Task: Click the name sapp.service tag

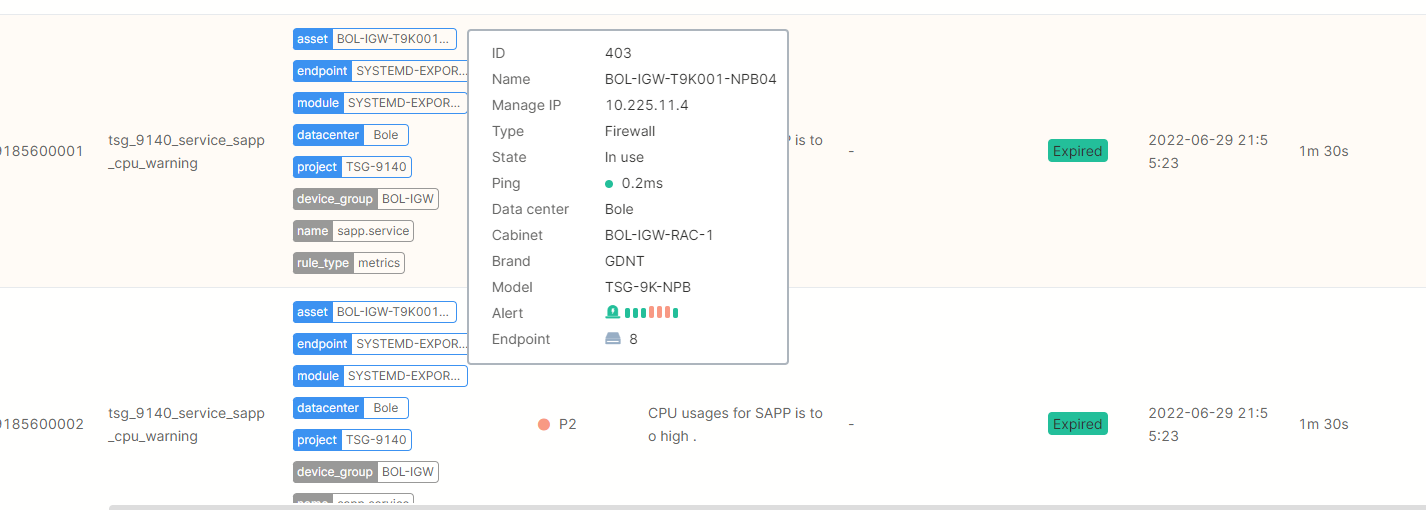Action: click(353, 231)
